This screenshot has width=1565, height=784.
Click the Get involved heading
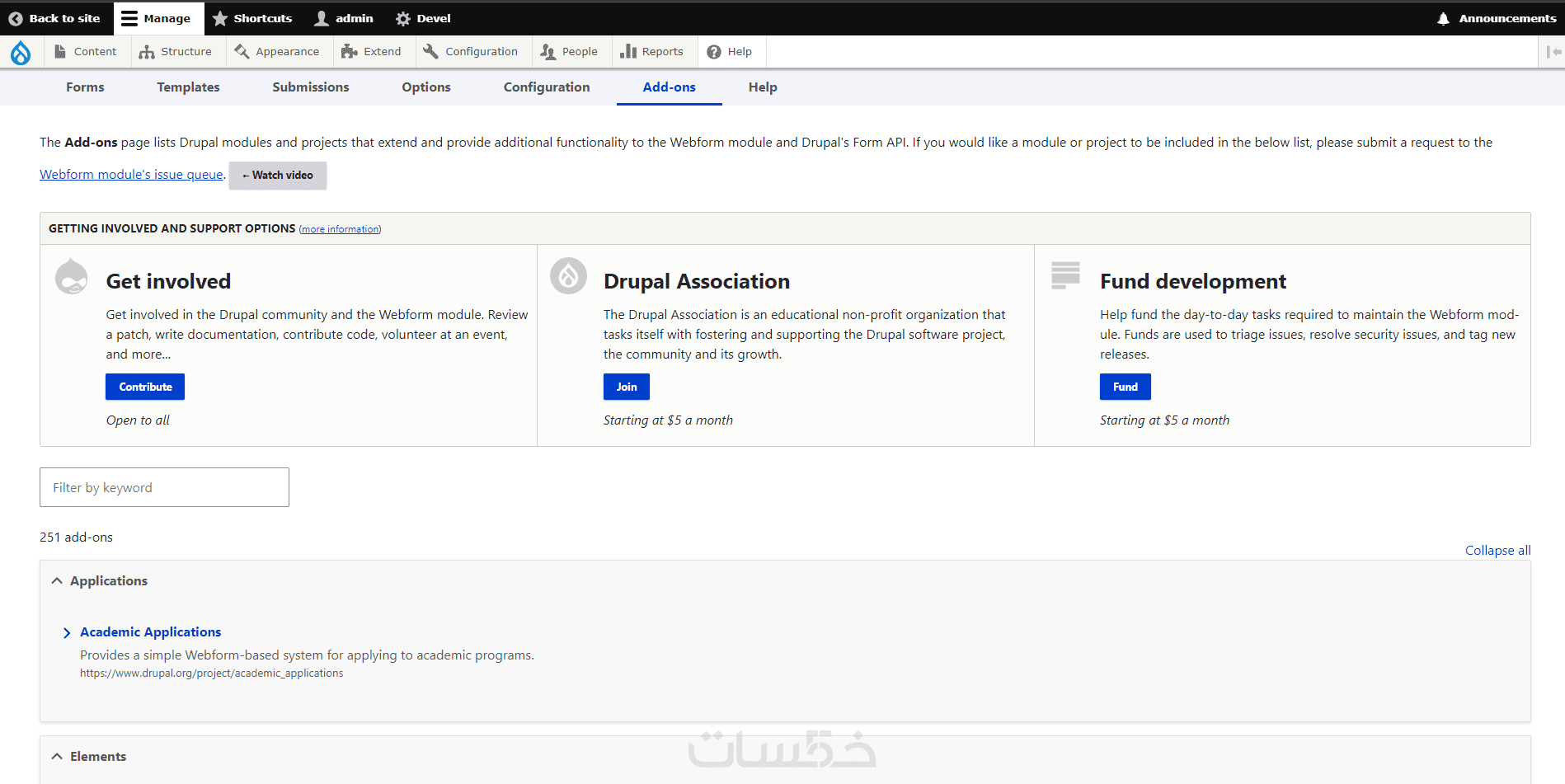pos(168,281)
